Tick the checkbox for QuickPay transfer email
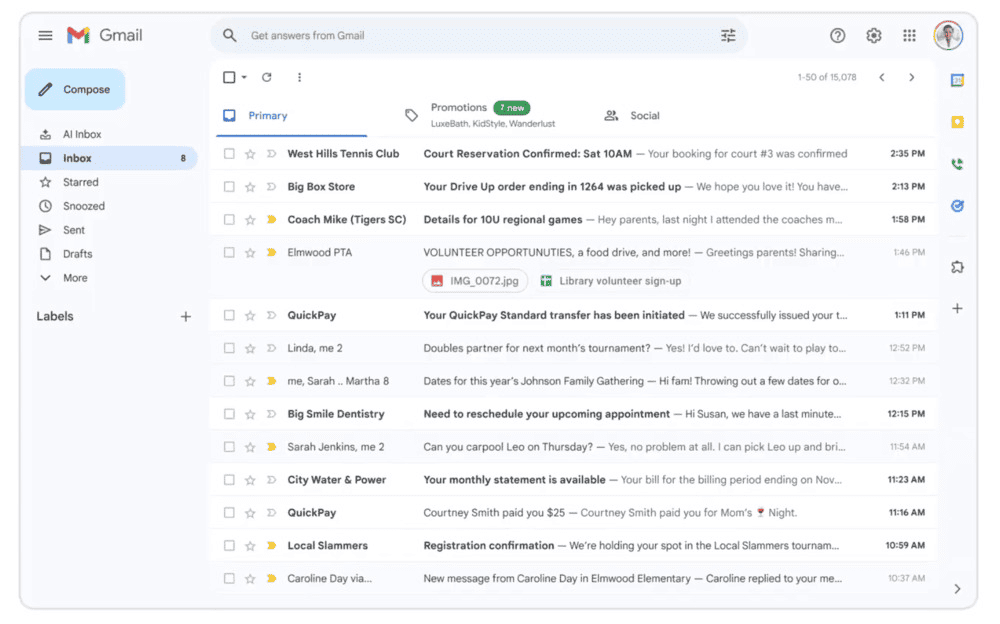Viewport: 1000px width, 624px height. [229, 315]
